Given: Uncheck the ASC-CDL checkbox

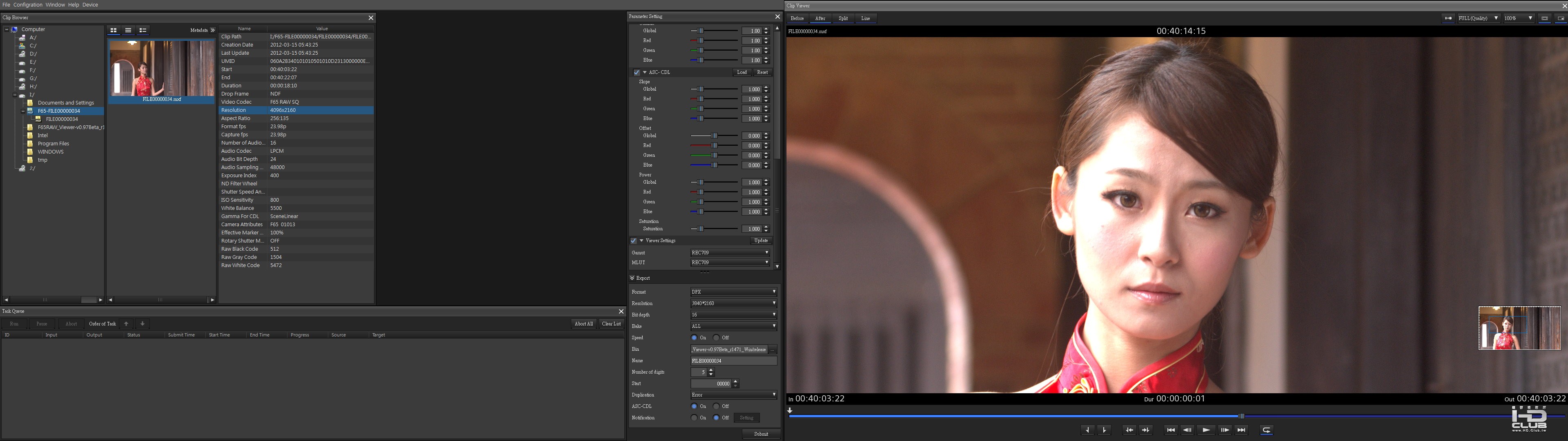Looking at the screenshot, I should (x=637, y=73).
